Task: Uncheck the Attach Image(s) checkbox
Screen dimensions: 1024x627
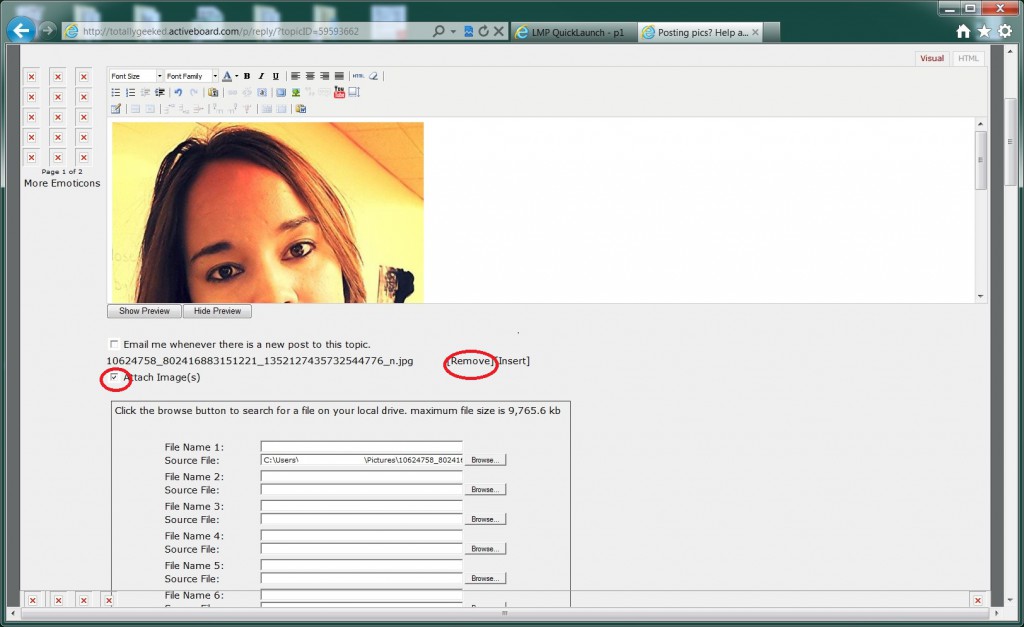Action: [x=114, y=377]
